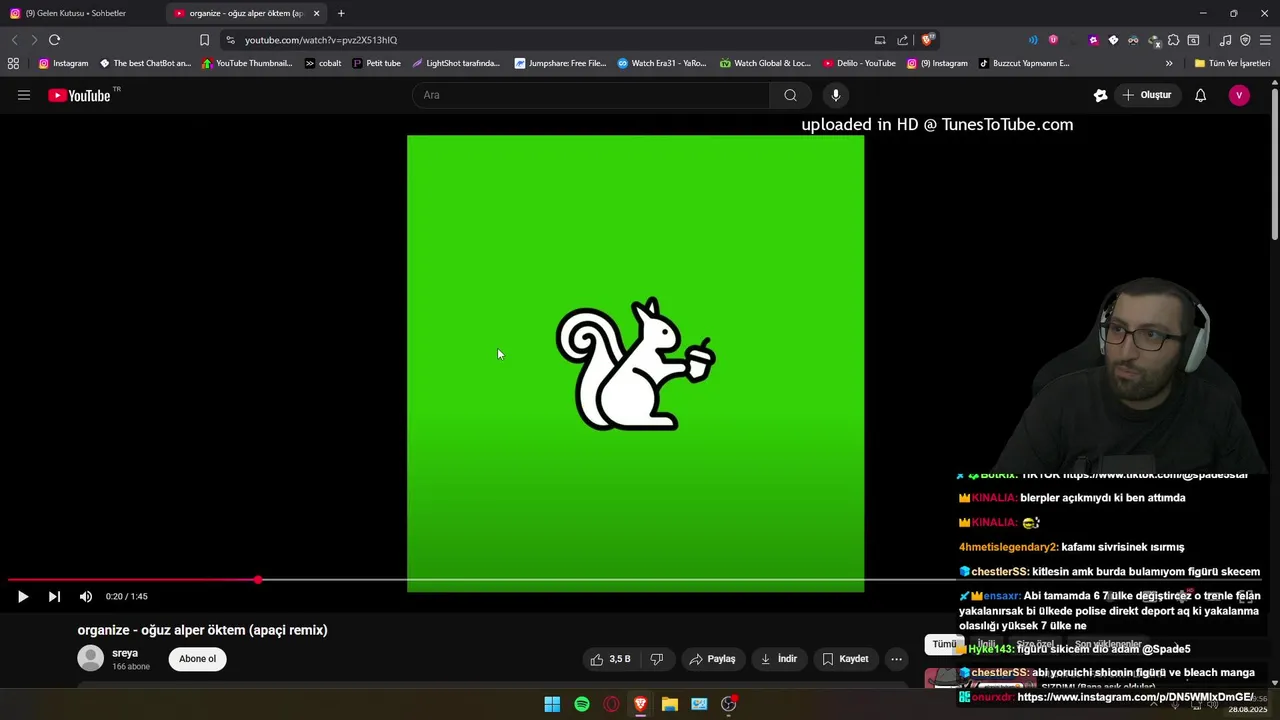Open the account avatar menu

pos(1239,95)
